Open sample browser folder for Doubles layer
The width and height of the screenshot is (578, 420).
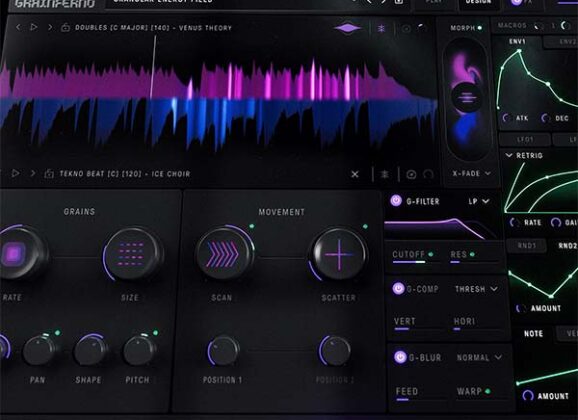(65, 27)
